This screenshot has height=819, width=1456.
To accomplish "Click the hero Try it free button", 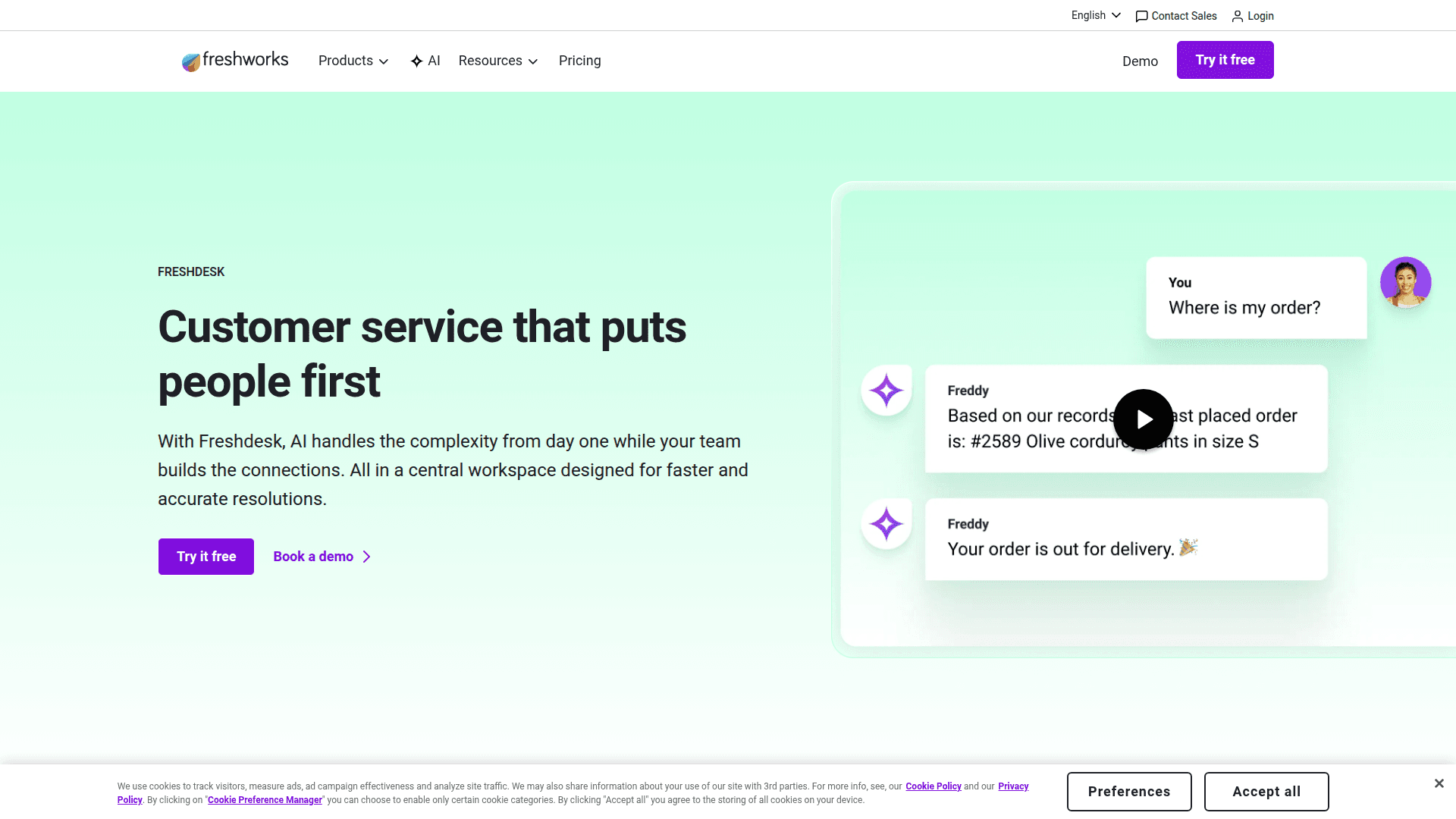I will click(x=206, y=557).
